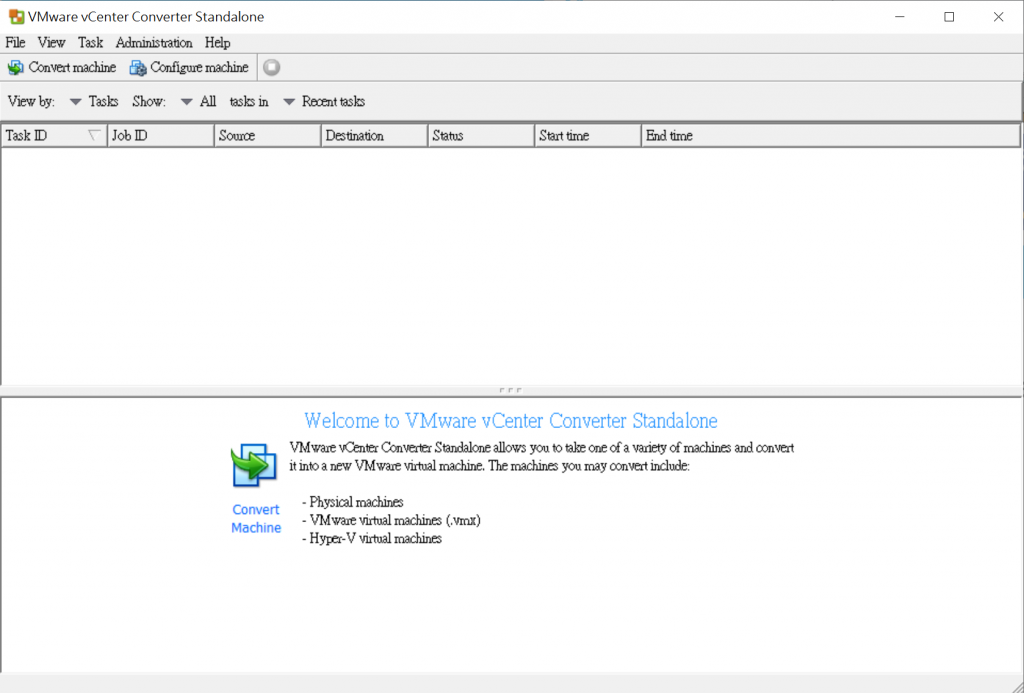Click the Welcome to VMware vCenter Converter heading
Screen dimensions: 1024x693
pyautogui.click(x=511, y=421)
